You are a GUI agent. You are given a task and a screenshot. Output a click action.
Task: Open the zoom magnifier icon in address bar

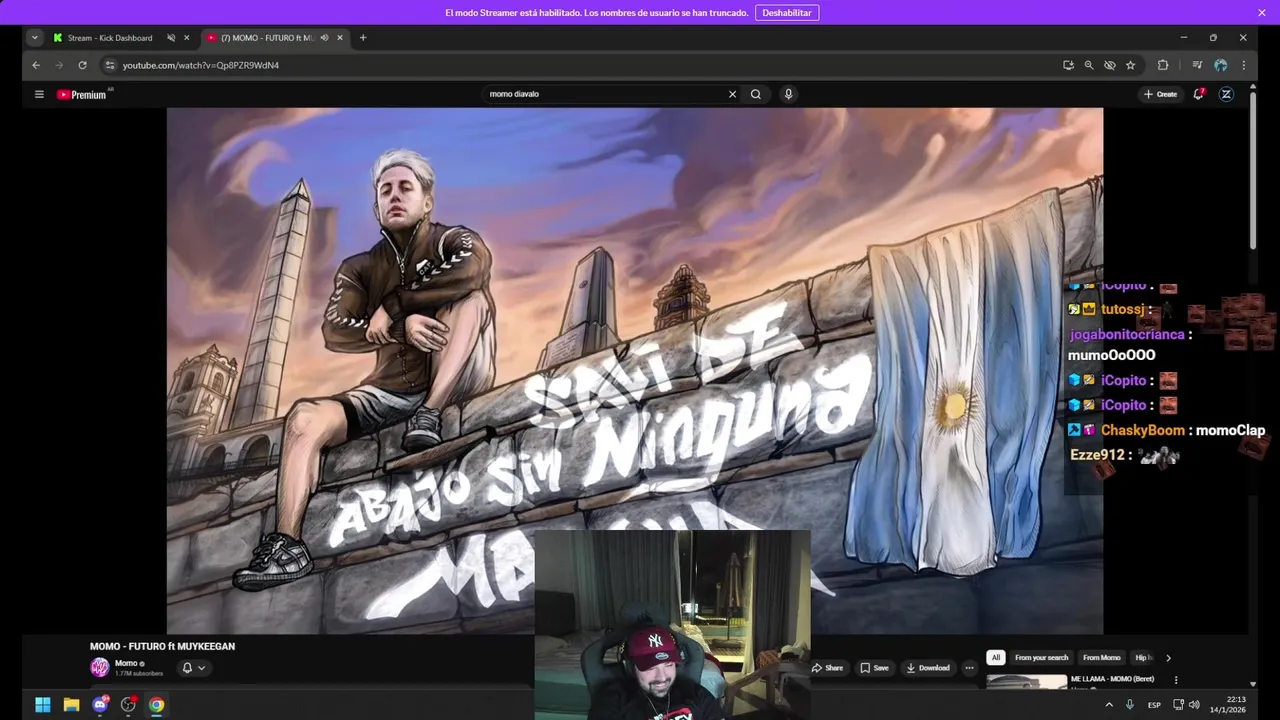click(x=1089, y=65)
